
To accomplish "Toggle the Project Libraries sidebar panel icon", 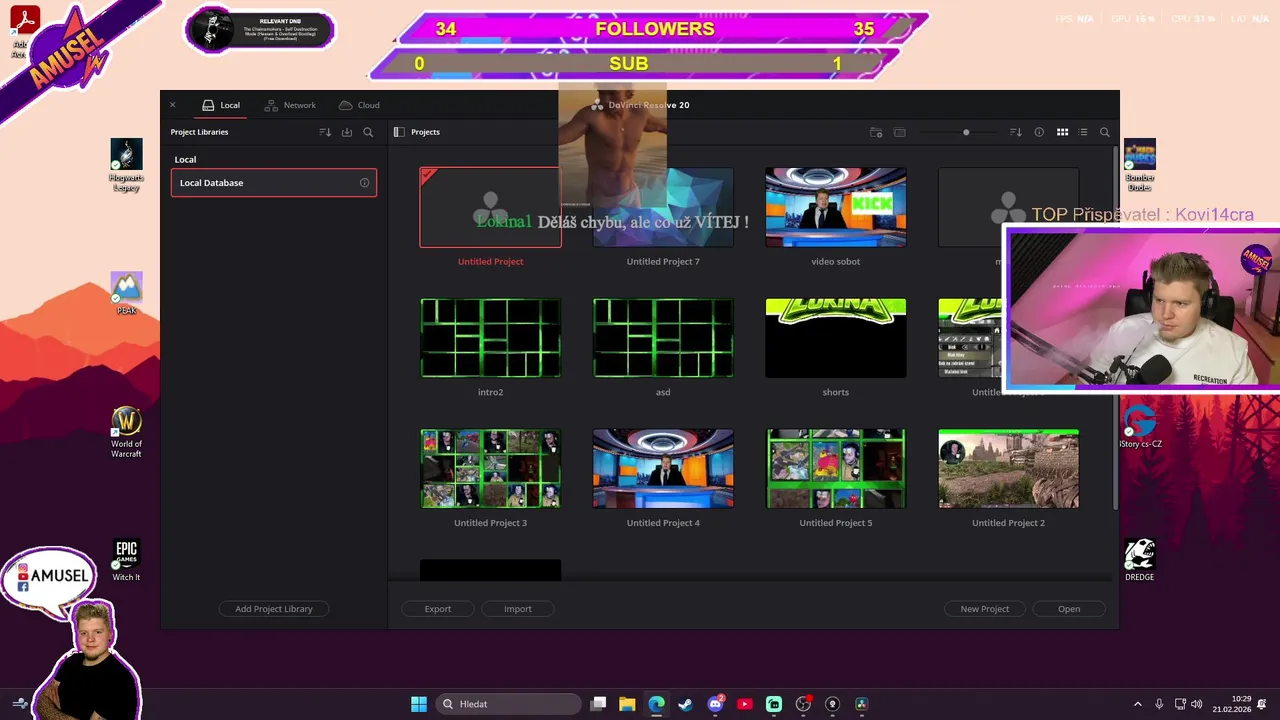I will pos(399,132).
